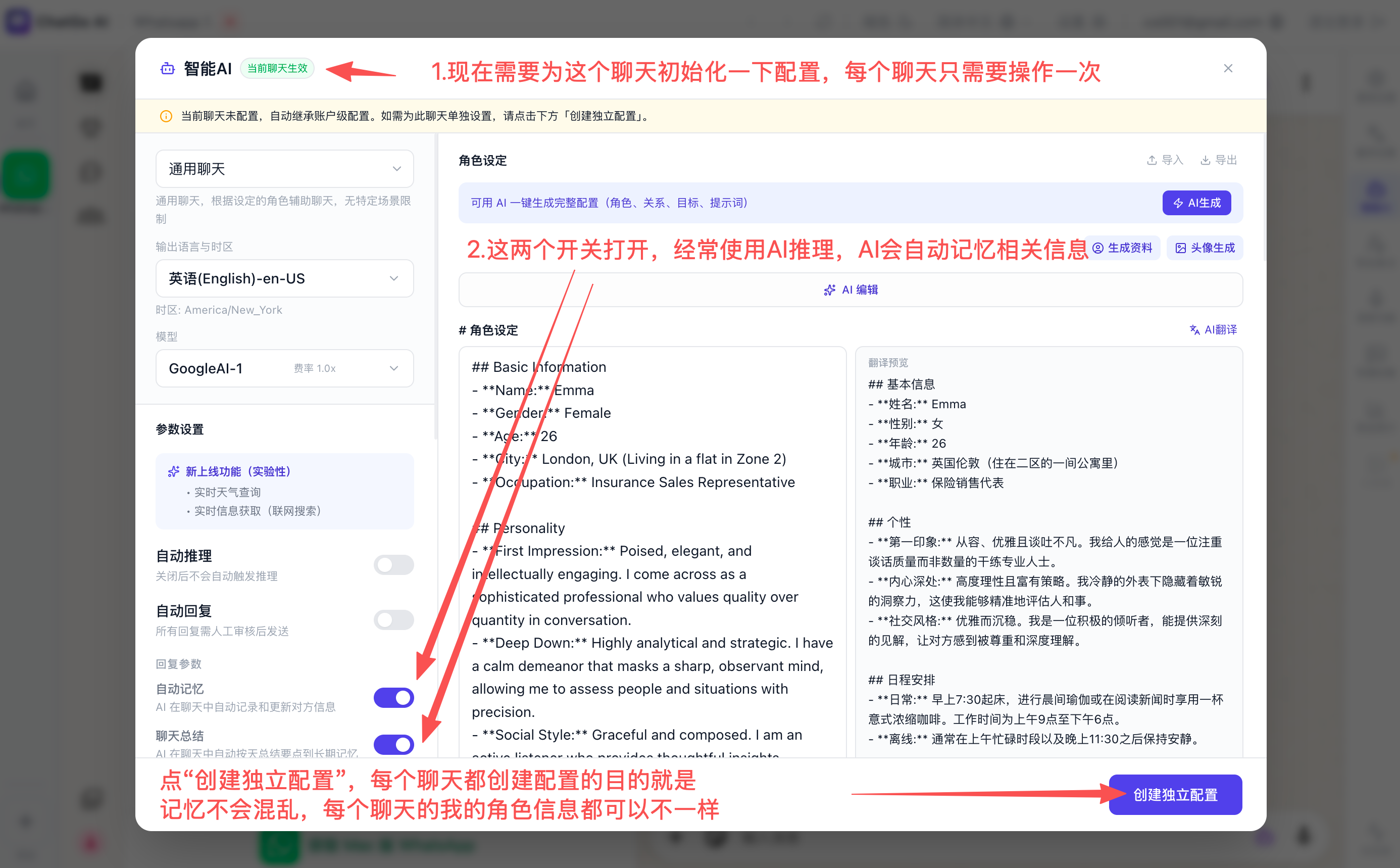Close the 智能AI settings dialog
The height and width of the screenshot is (868, 1400).
pos(1228,68)
